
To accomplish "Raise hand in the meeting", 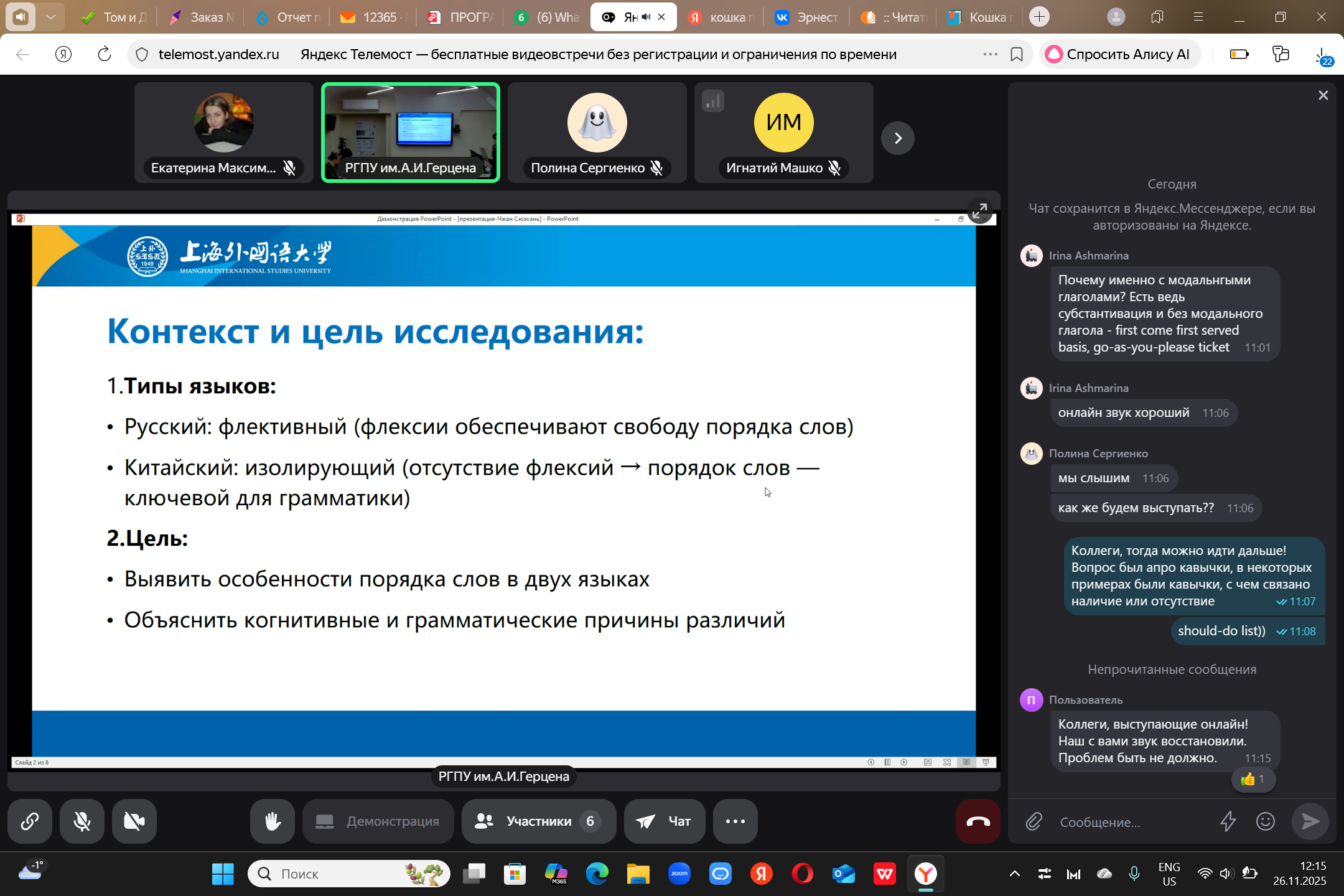I will pyautogui.click(x=272, y=821).
